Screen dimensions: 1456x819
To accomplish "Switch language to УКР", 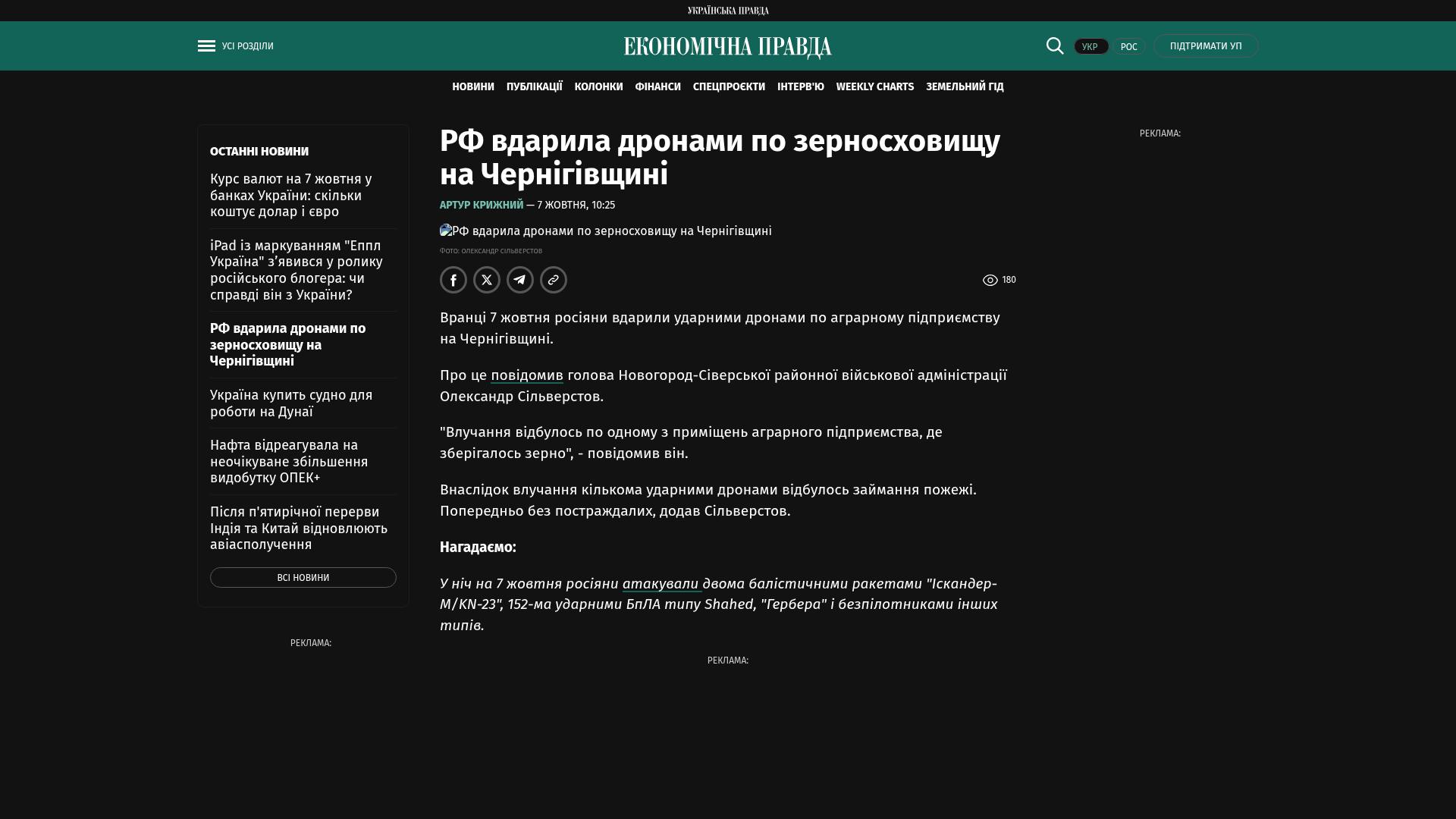I will coord(1090,46).
